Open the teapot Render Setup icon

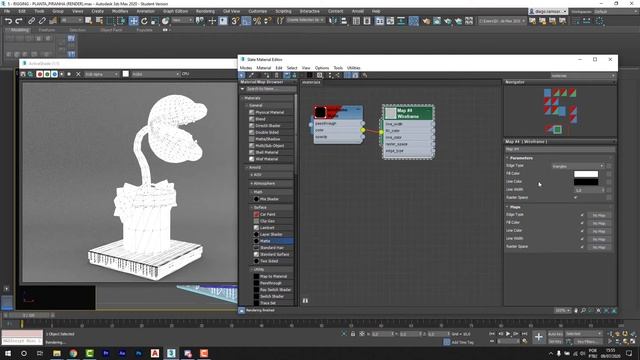[426, 21]
